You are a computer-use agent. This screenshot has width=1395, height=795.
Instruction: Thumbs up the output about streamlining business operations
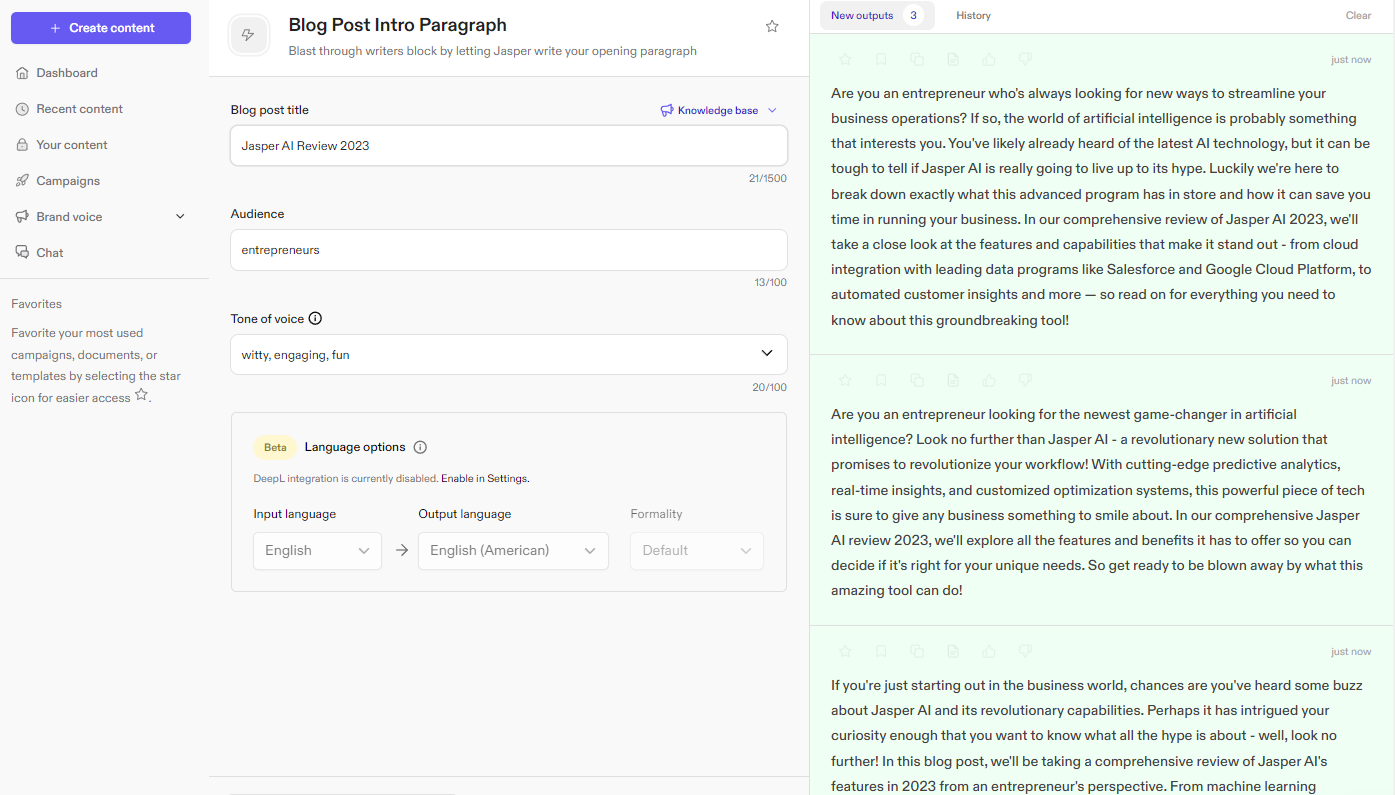pos(989,60)
